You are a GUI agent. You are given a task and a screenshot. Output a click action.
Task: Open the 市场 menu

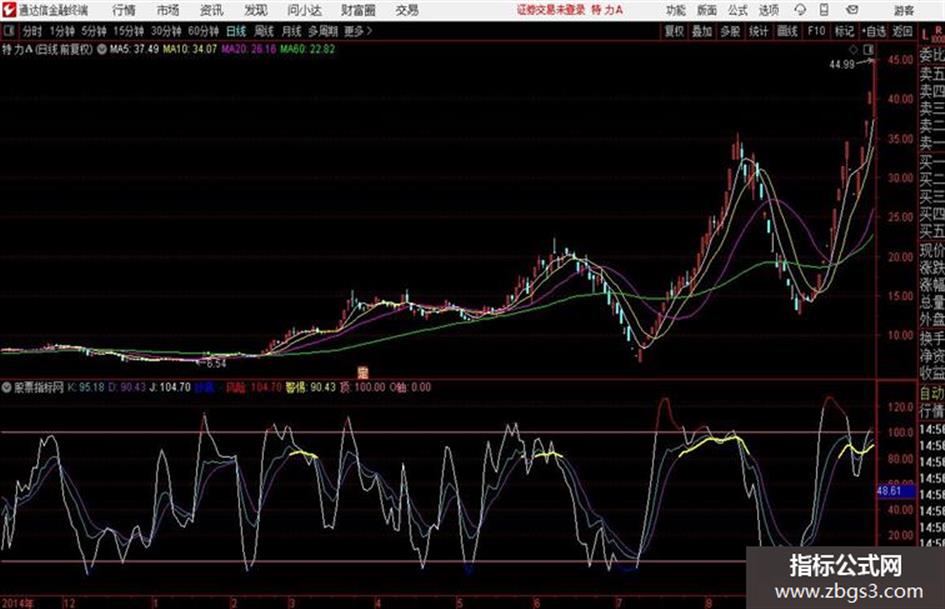click(x=168, y=10)
